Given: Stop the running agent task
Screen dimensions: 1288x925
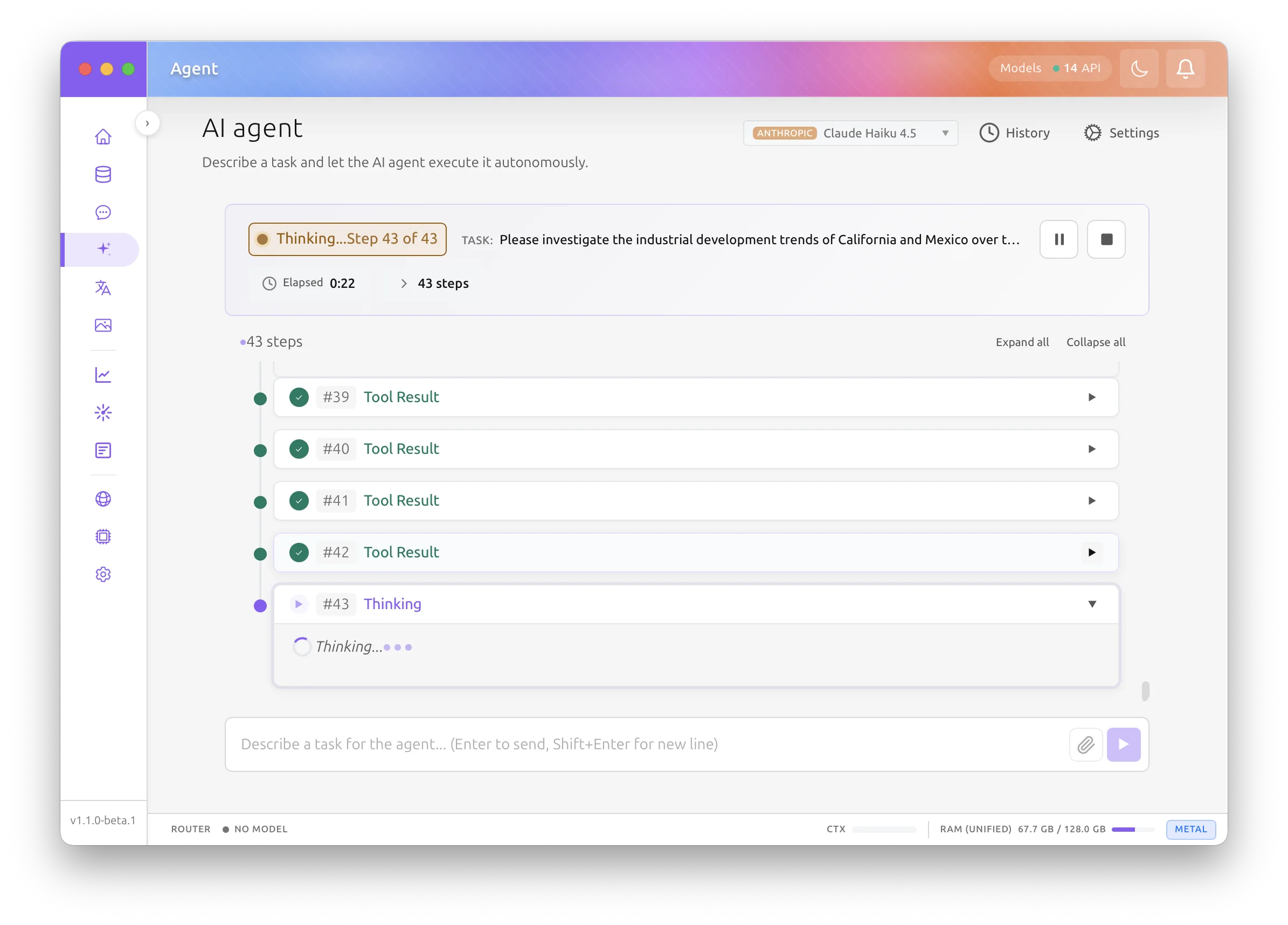Looking at the screenshot, I should [x=1106, y=239].
